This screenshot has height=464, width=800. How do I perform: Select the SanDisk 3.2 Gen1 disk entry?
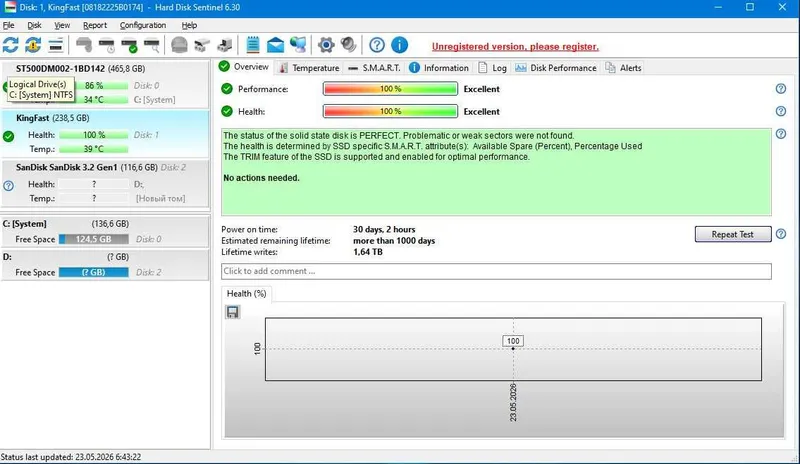click(105, 183)
